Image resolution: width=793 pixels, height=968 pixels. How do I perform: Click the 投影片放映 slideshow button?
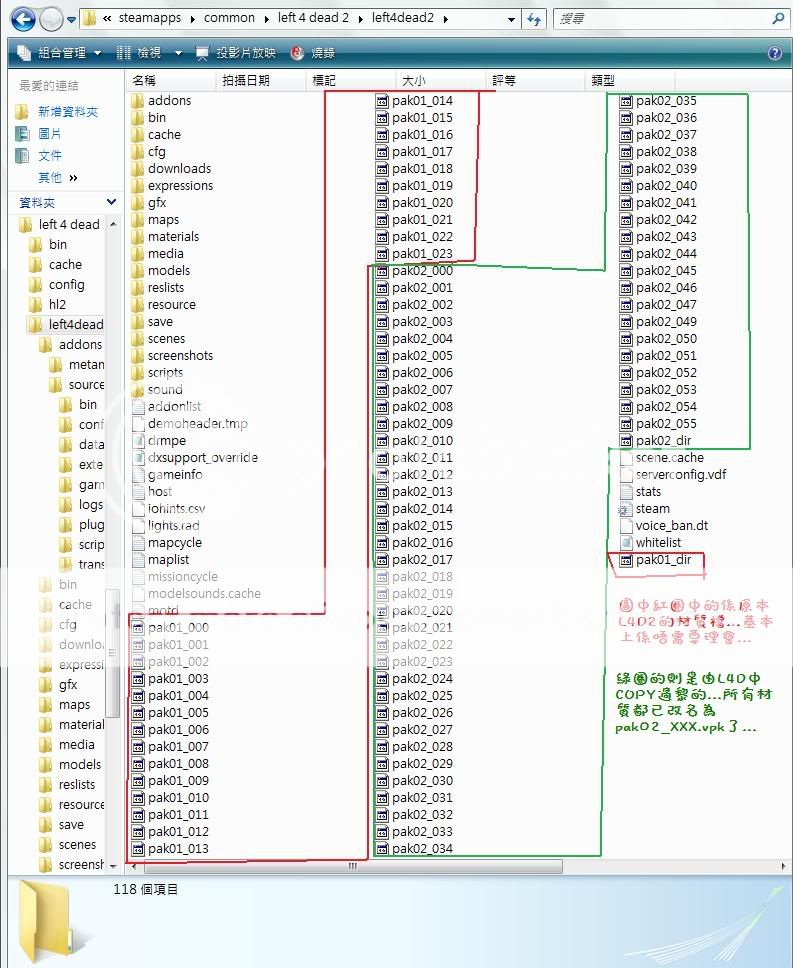pyautogui.click(x=236, y=53)
